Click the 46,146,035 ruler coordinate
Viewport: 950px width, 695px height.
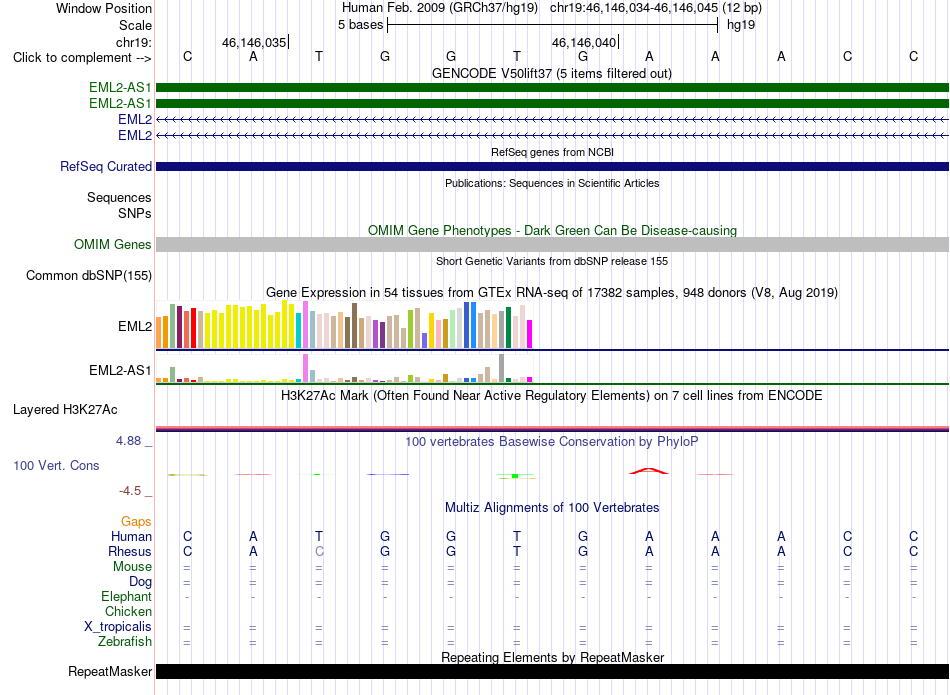(x=254, y=42)
